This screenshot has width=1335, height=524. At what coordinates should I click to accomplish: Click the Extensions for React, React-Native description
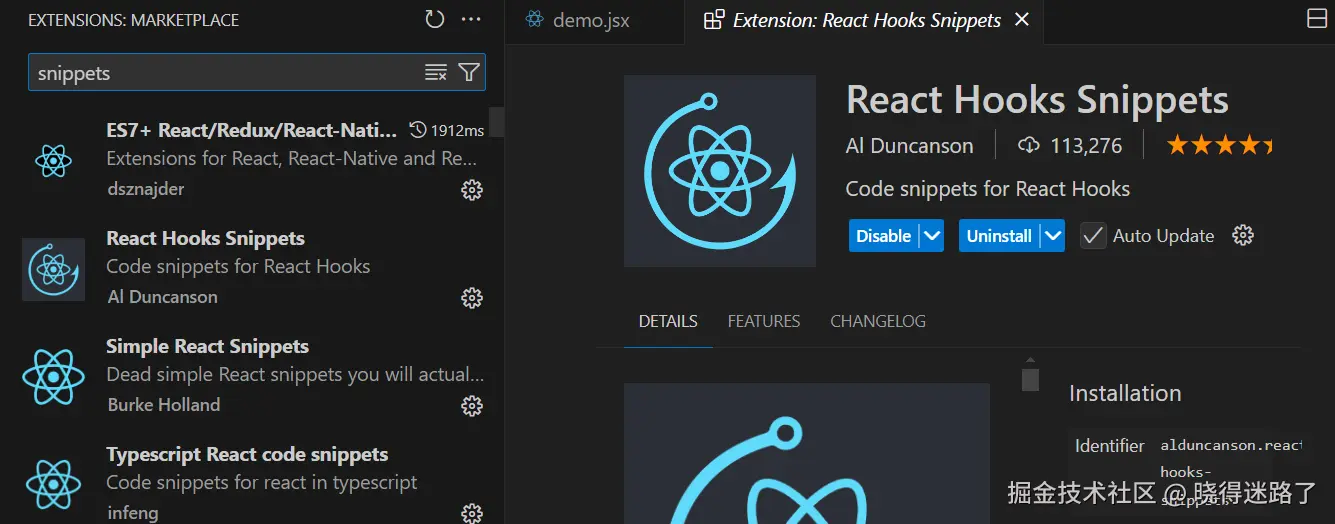click(x=291, y=158)
